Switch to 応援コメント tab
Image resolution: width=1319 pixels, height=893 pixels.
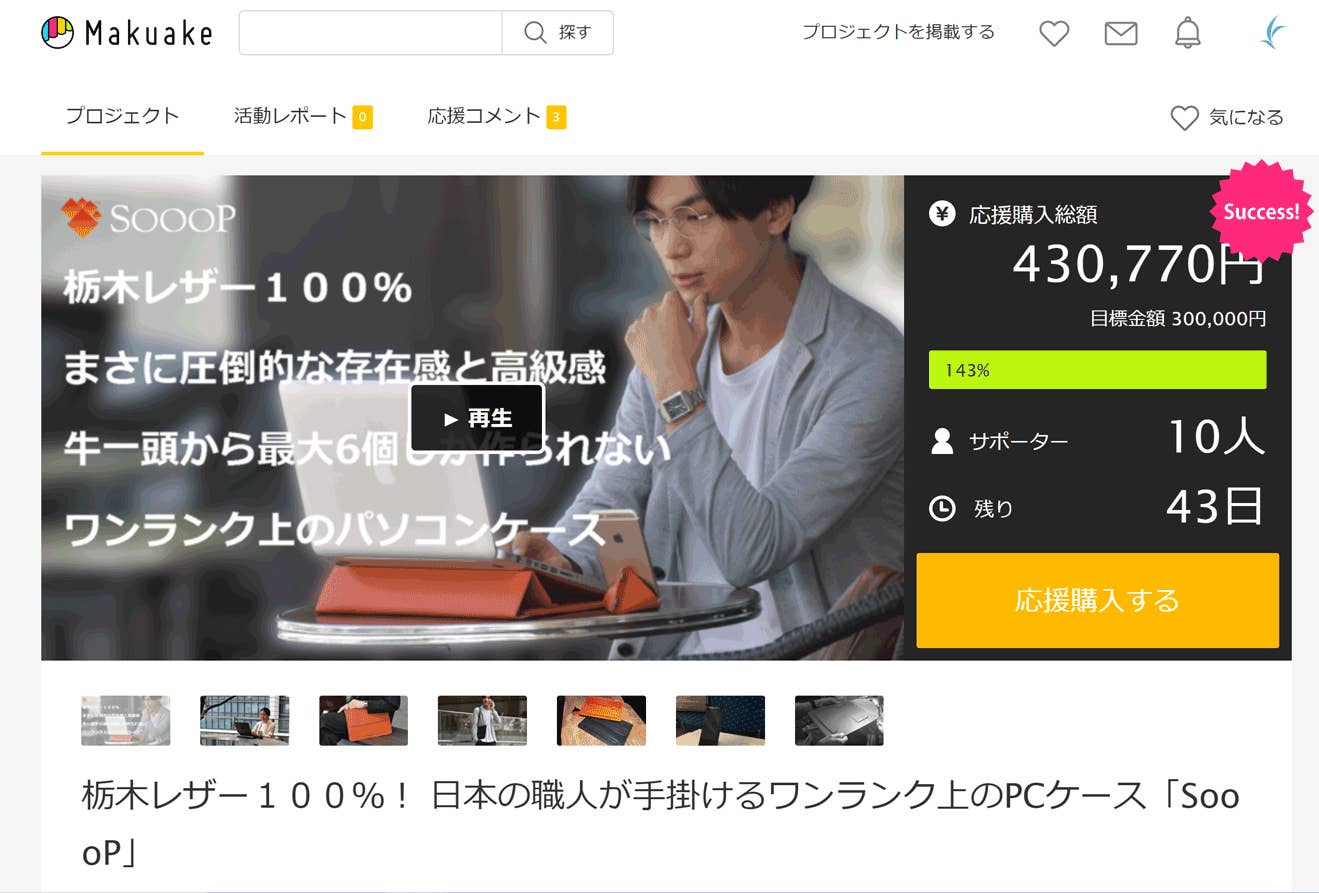click(497, 116)
